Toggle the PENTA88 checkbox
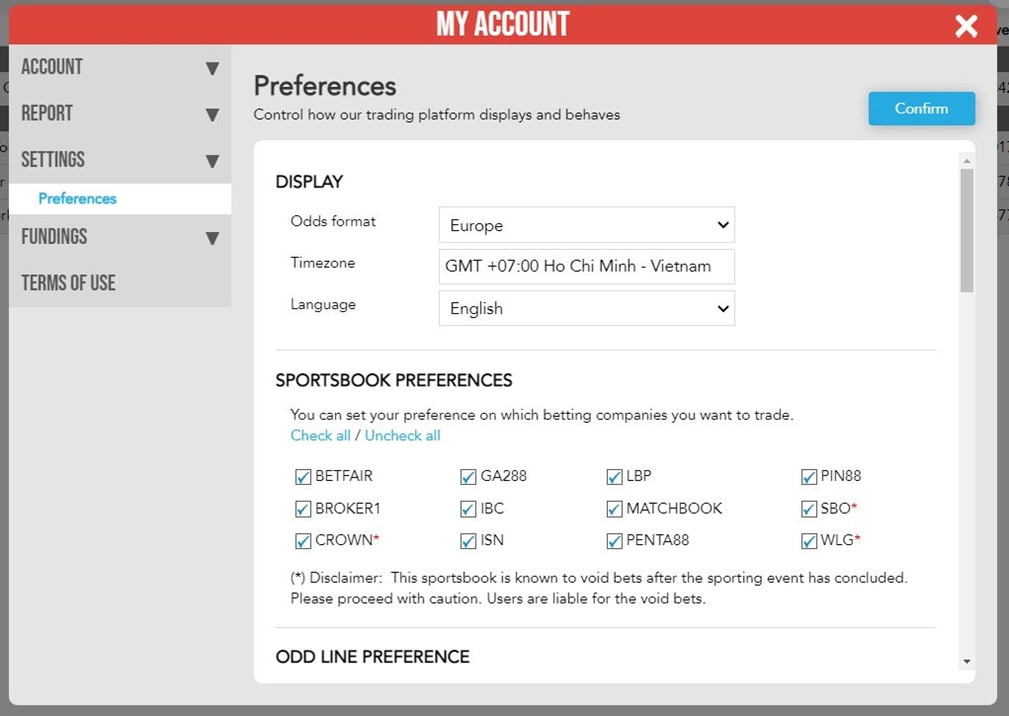 [x=614, y=540]
